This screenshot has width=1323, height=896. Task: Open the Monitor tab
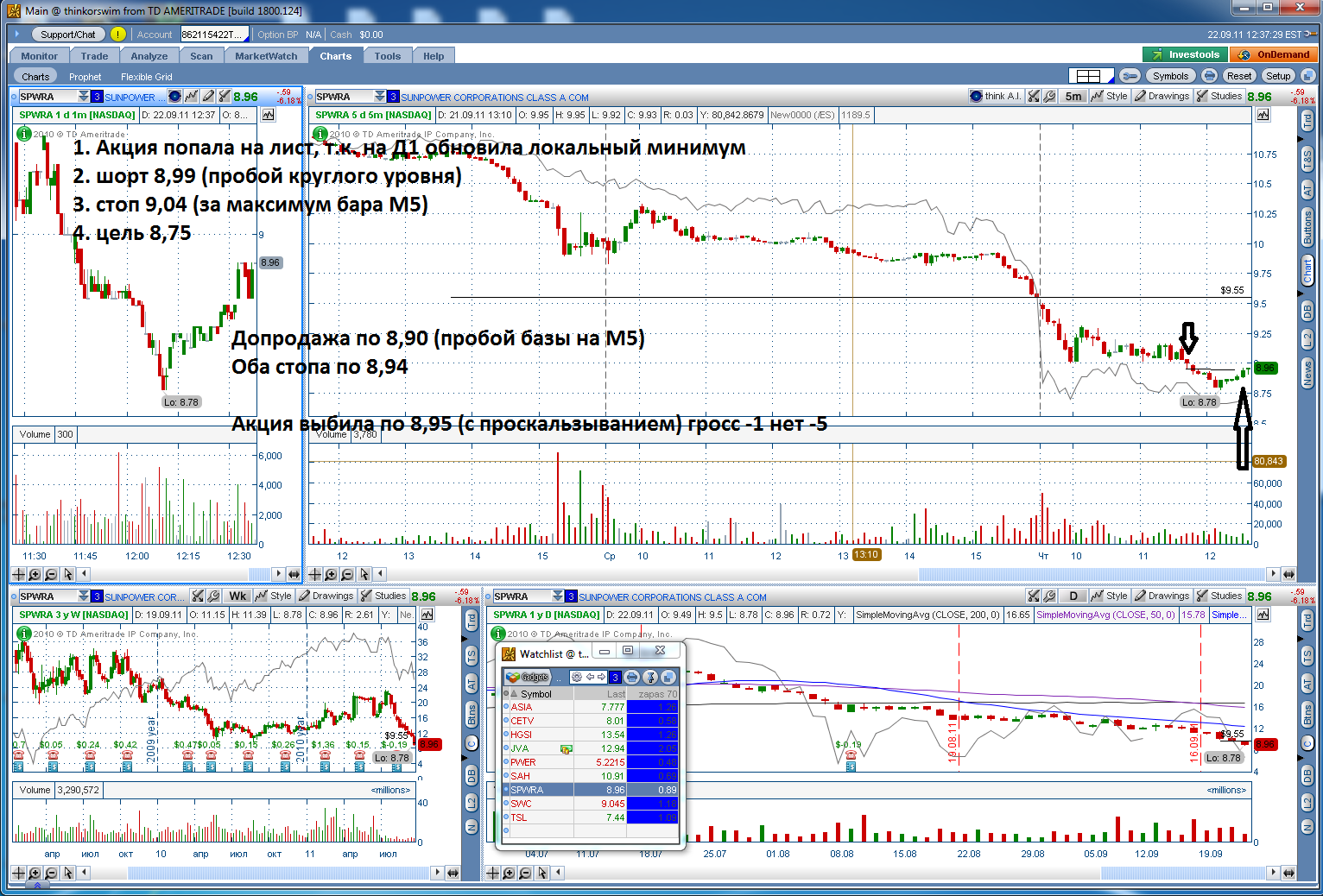(40, 56)
